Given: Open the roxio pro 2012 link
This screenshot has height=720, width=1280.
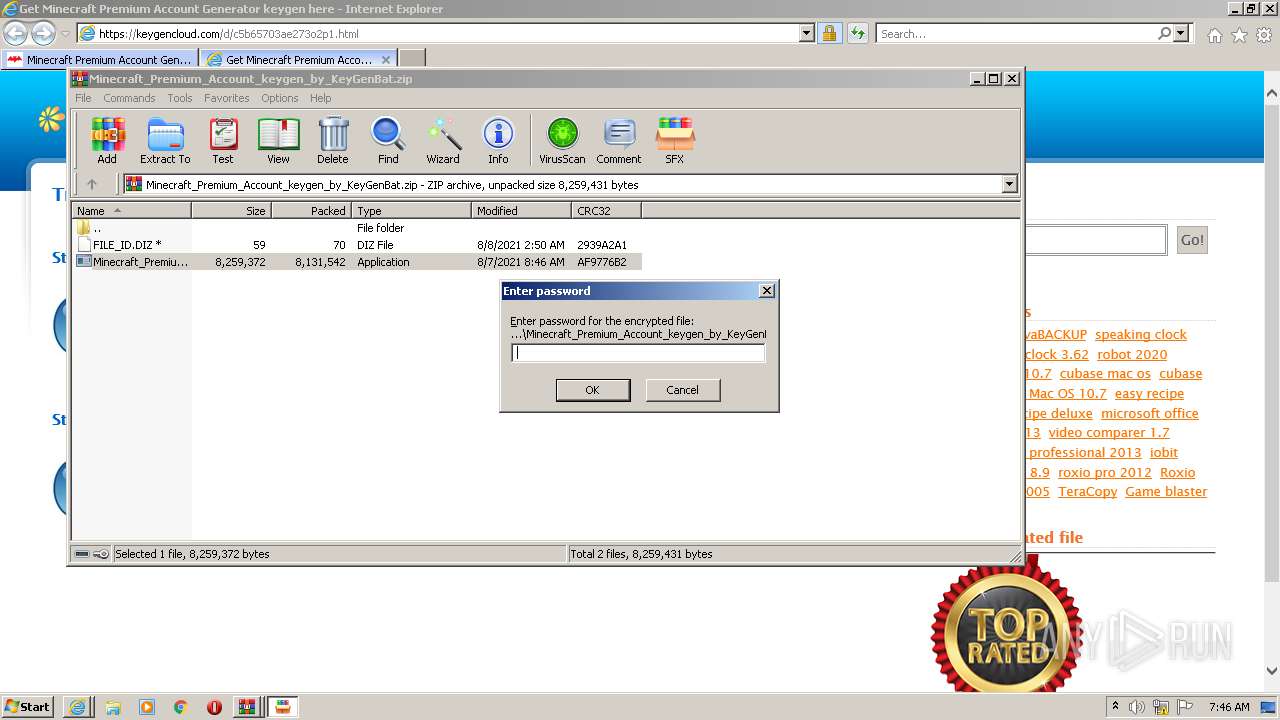Looking at the screenshot, I should pyautogui.click(x=1105, y=472).
